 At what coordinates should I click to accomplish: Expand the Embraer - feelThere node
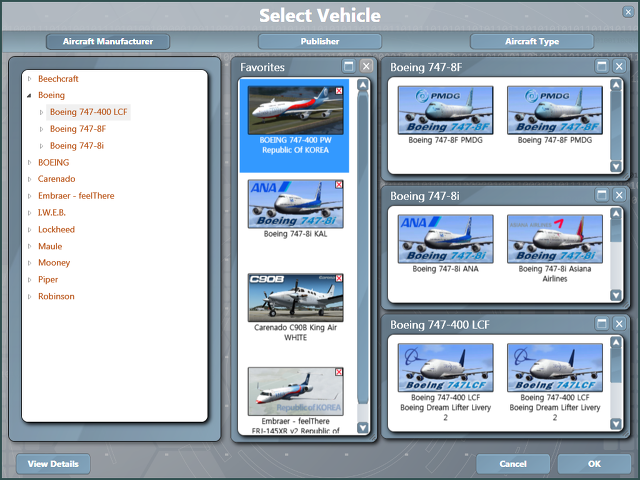(29, 196)
